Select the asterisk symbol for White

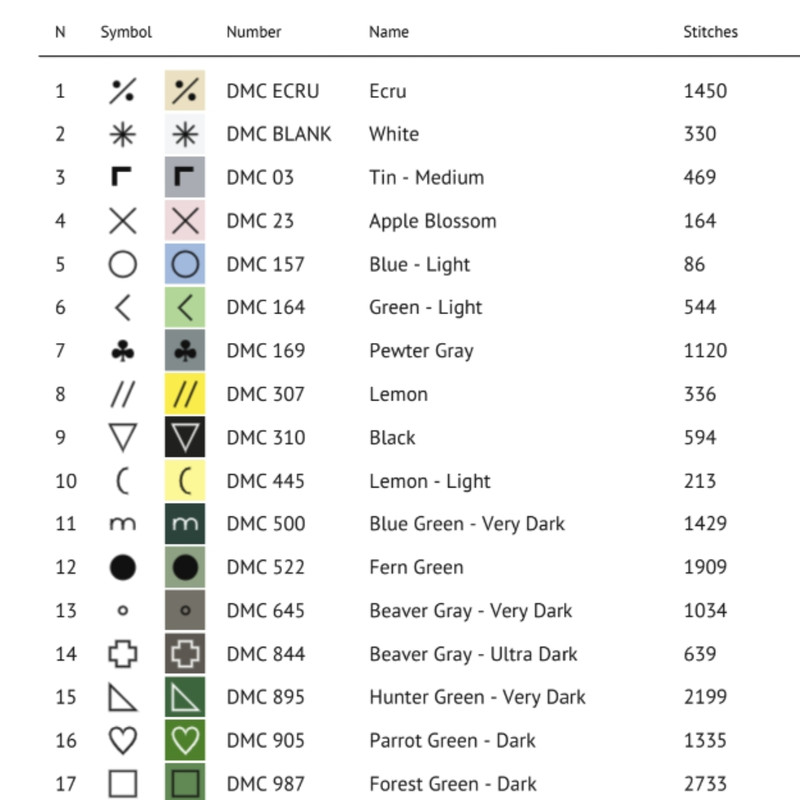coord(122,134)
